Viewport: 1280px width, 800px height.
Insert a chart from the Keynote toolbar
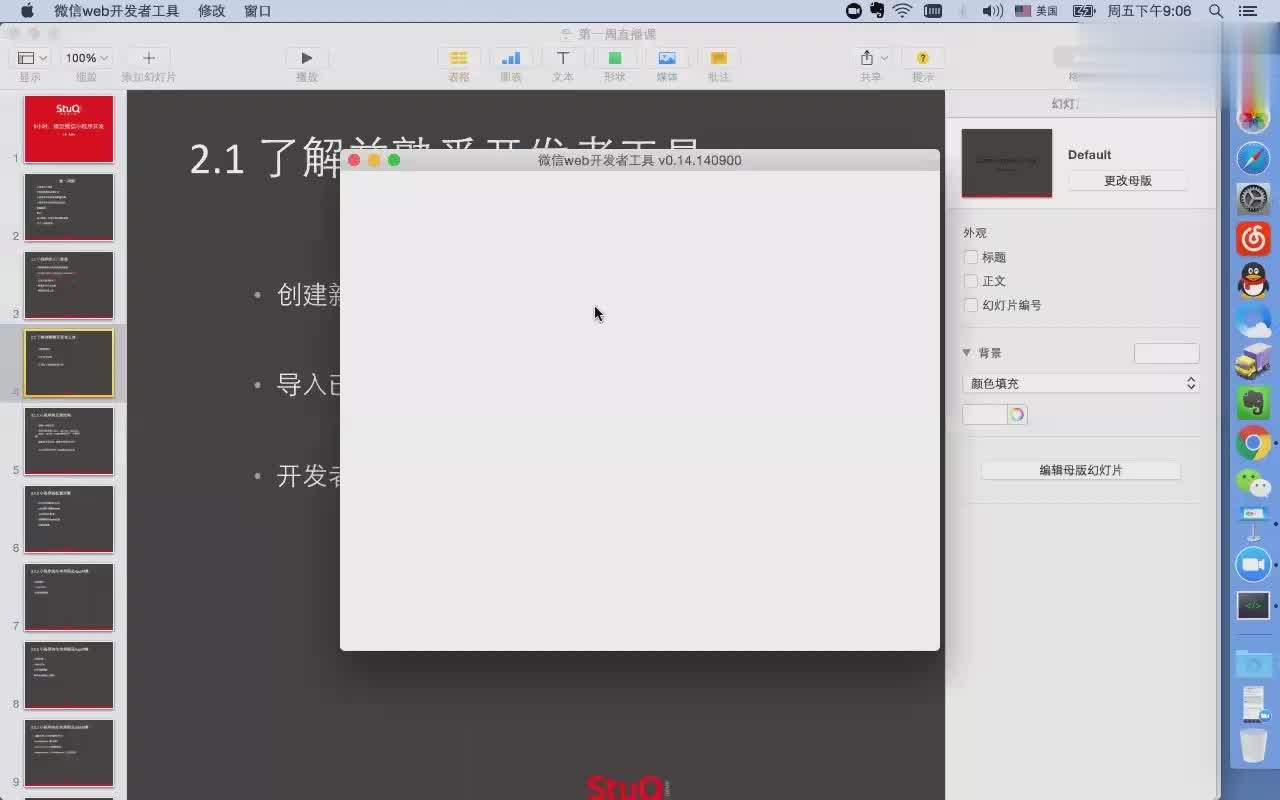pyautogui.click(x=511, y=58)
